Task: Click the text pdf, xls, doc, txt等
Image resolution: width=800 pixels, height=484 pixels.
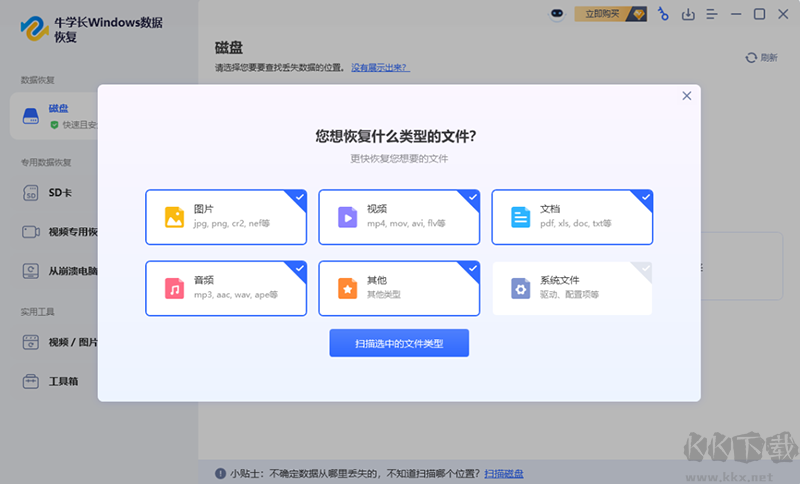Action: click(576, 223)
